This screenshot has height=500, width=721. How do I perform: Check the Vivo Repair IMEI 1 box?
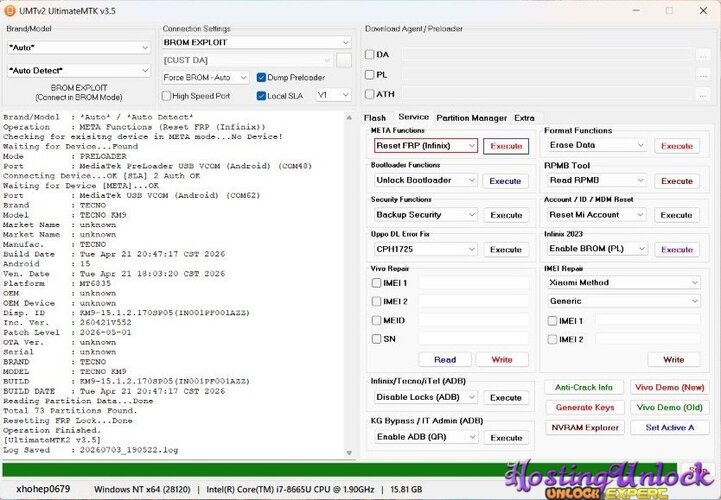tap(376, 283)
